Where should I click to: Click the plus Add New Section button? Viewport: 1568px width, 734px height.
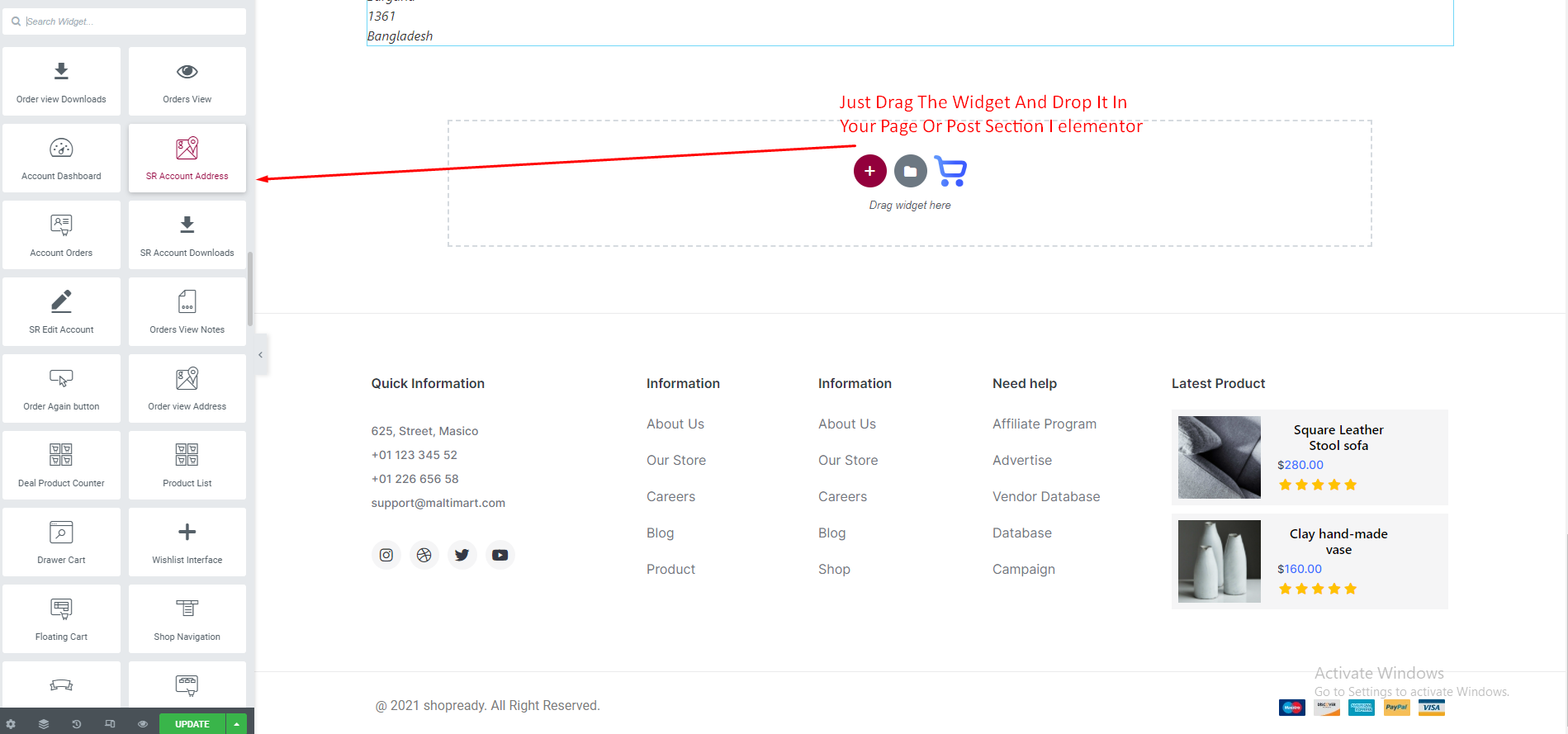coord(869,171)
